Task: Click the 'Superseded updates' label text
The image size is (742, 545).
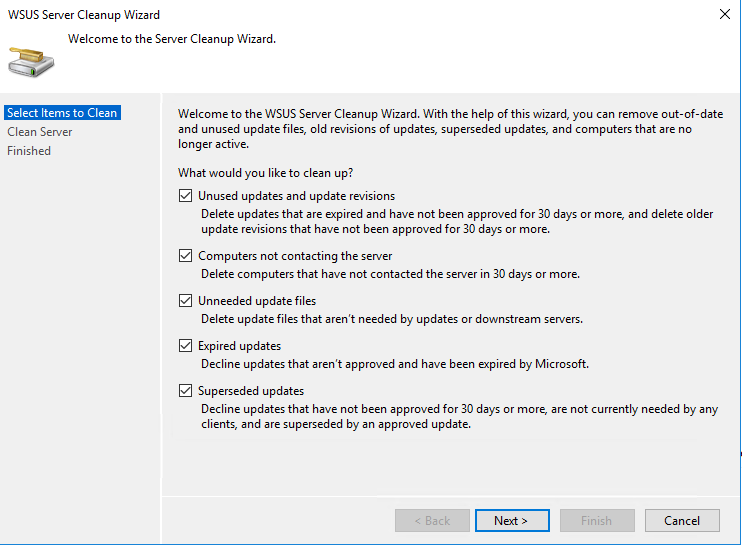Action: click(251, 391)
